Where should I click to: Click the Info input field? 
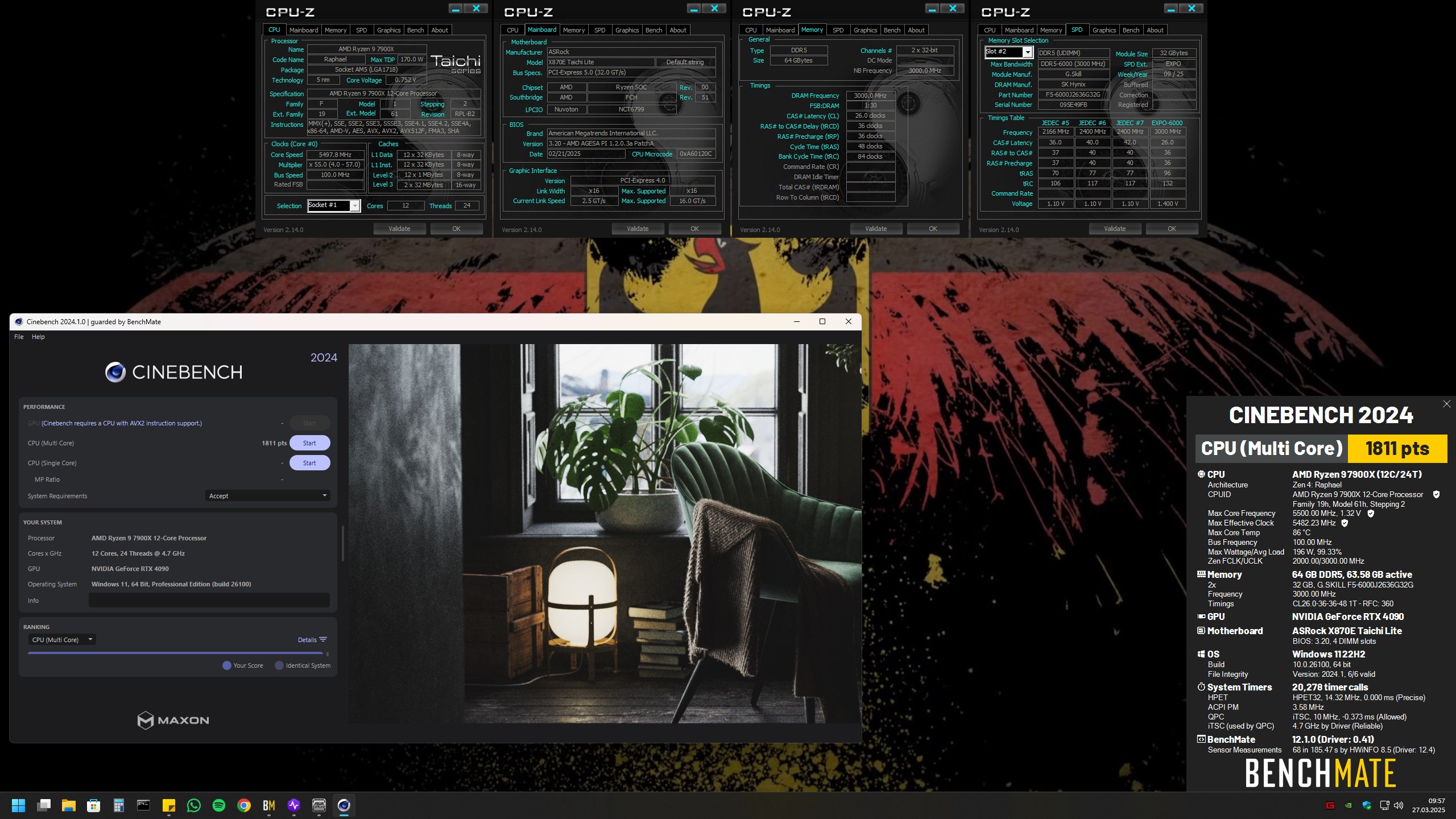pyautogui.click(x=209, y=601)
